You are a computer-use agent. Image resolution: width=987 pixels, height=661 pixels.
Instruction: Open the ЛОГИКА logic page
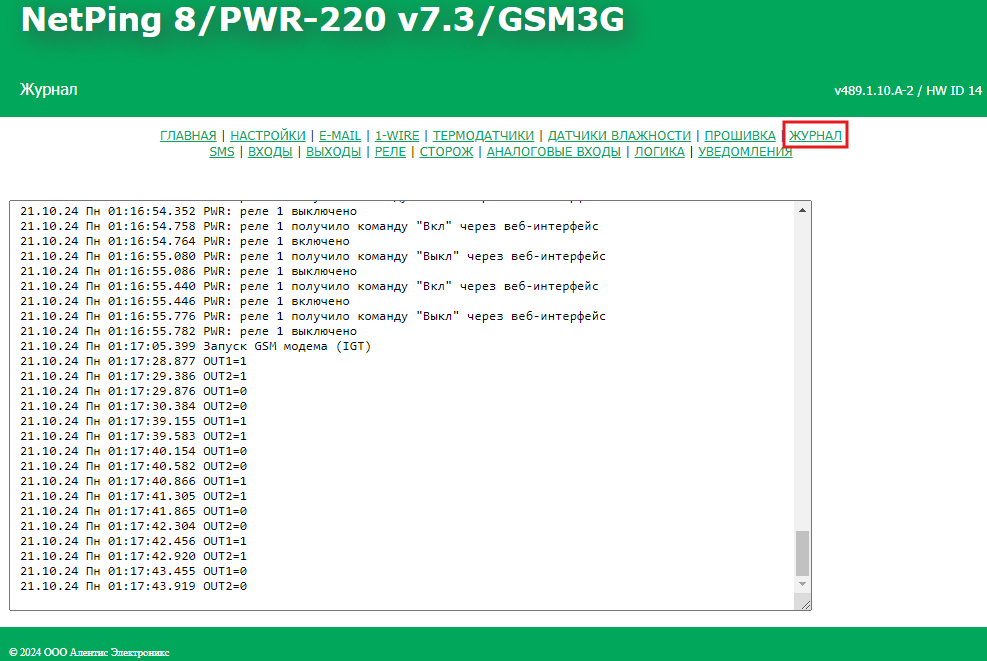point(660,152)
